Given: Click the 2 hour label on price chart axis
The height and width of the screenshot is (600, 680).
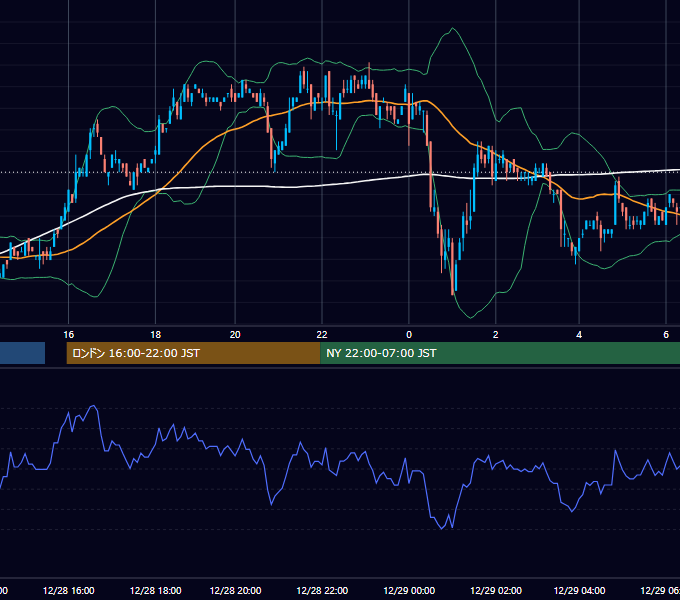Looking at the screenshot, I should point(495,335).
